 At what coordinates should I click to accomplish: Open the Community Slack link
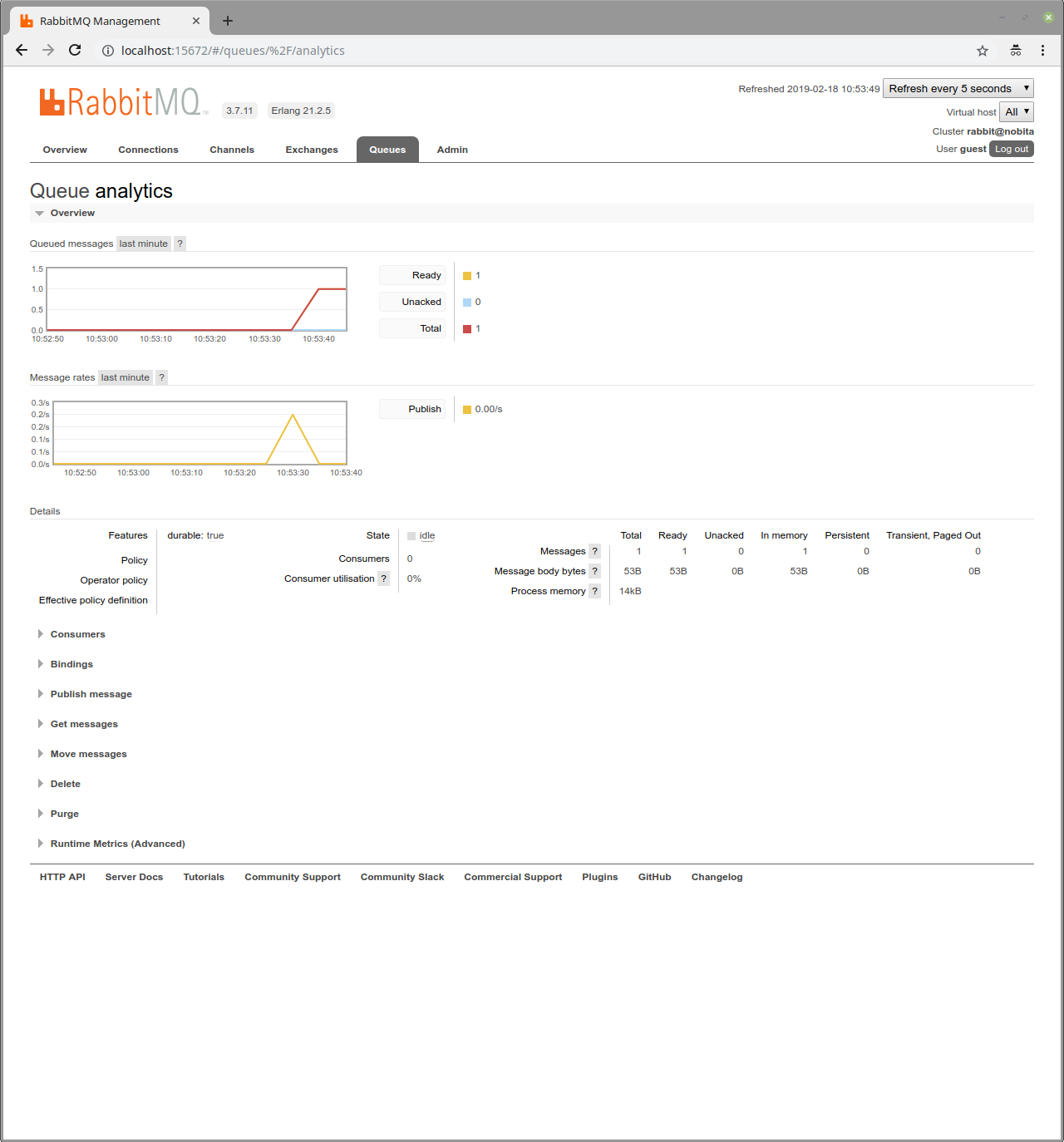tap(402, 877)
